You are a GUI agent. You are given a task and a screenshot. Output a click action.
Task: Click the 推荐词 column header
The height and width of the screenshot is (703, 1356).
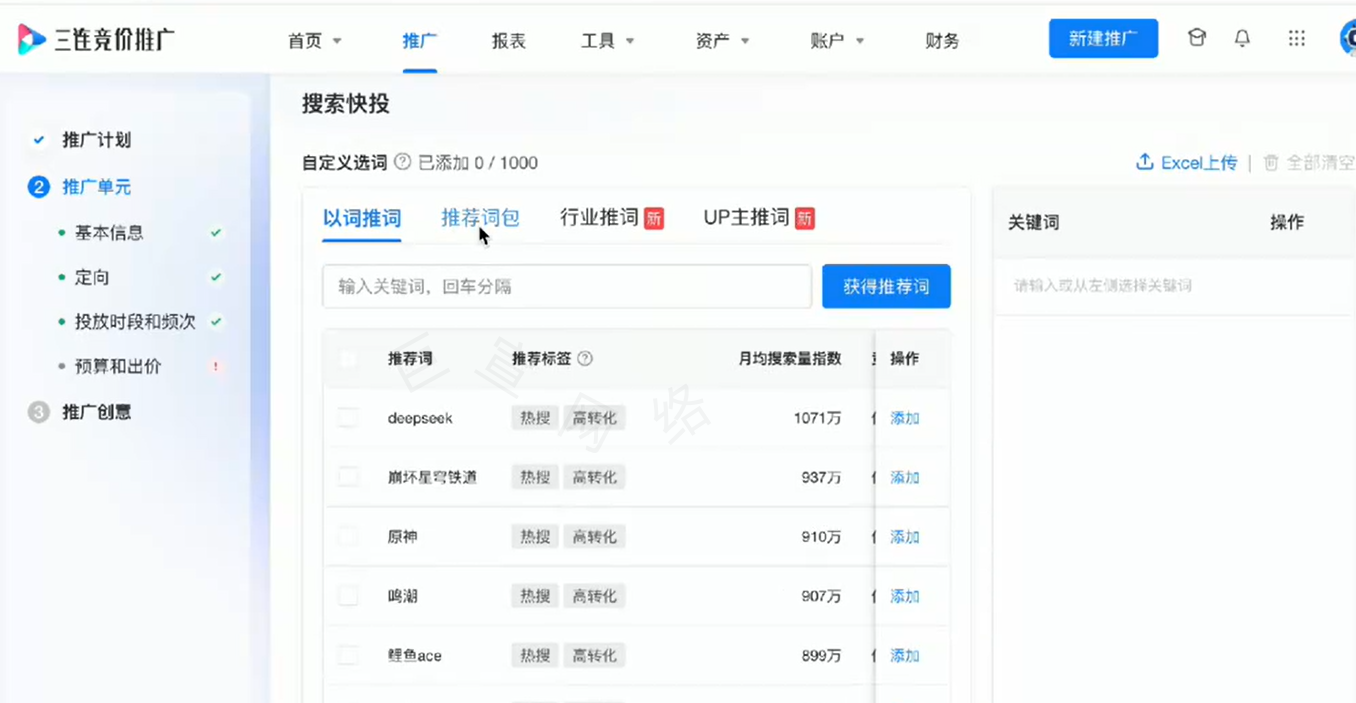pyautogui.click(x=410, y=358)
